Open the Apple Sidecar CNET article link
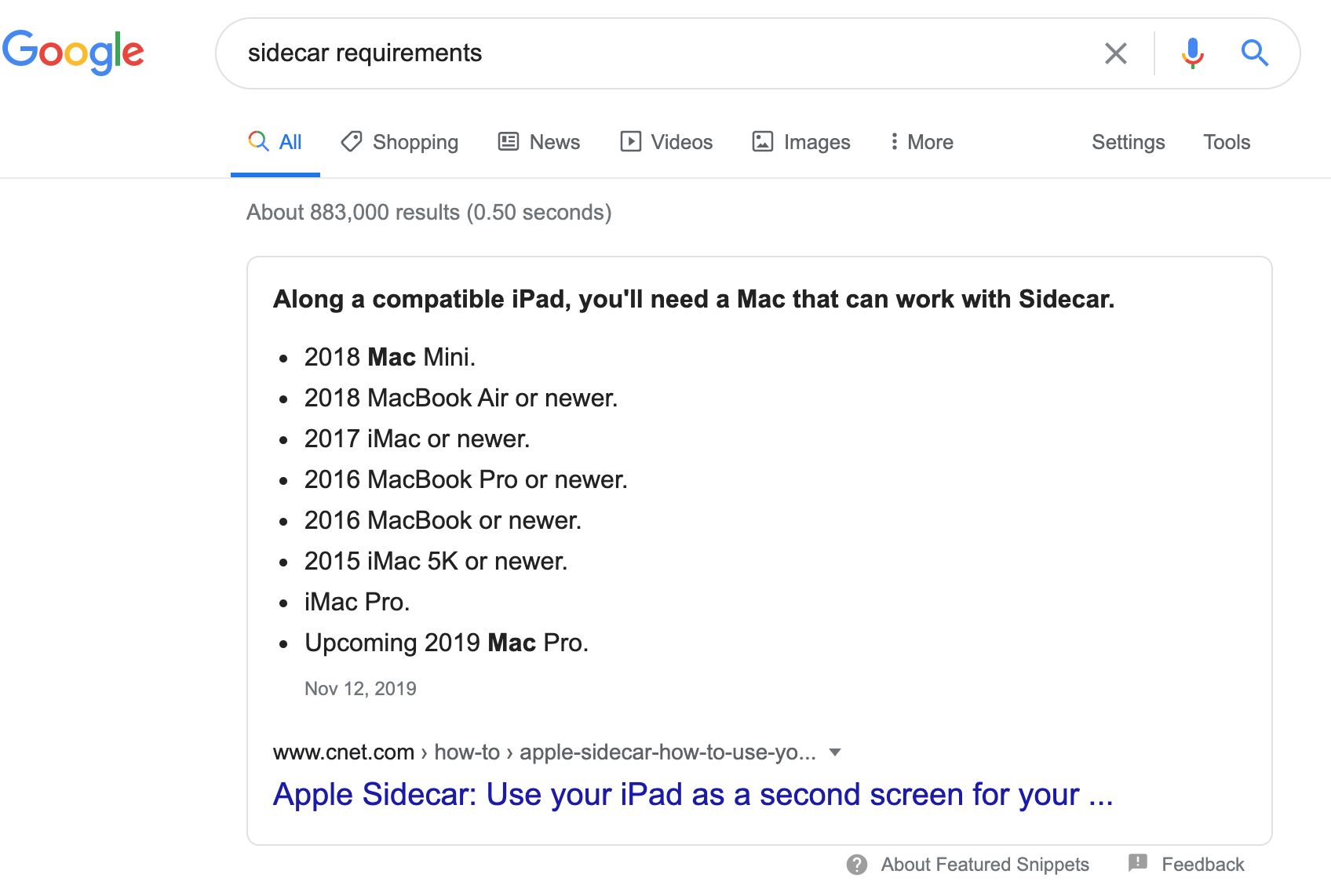 [693, 795]
